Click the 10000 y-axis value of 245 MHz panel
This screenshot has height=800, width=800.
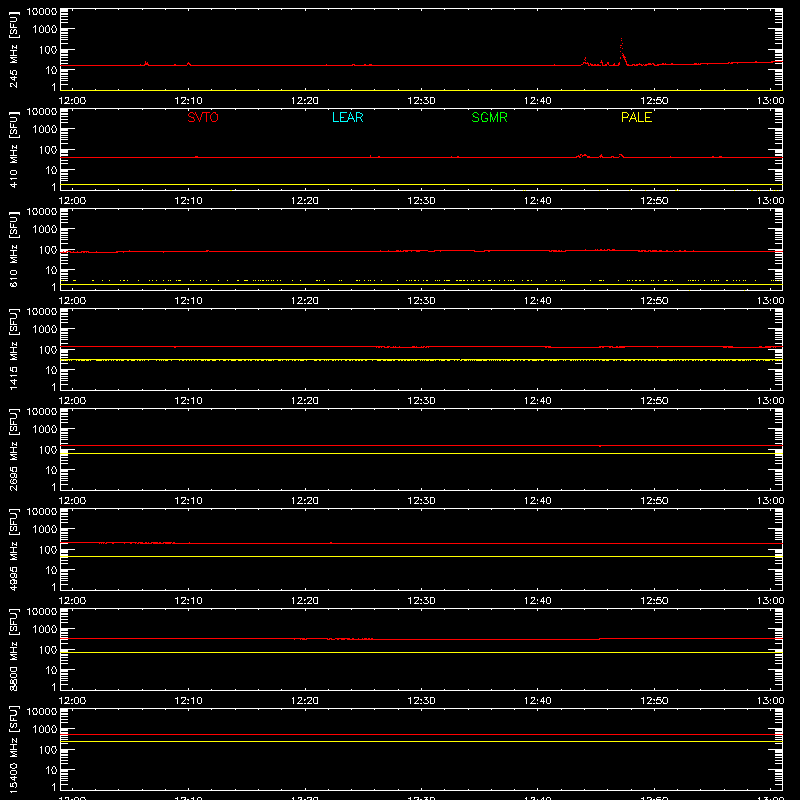point(42,12)
